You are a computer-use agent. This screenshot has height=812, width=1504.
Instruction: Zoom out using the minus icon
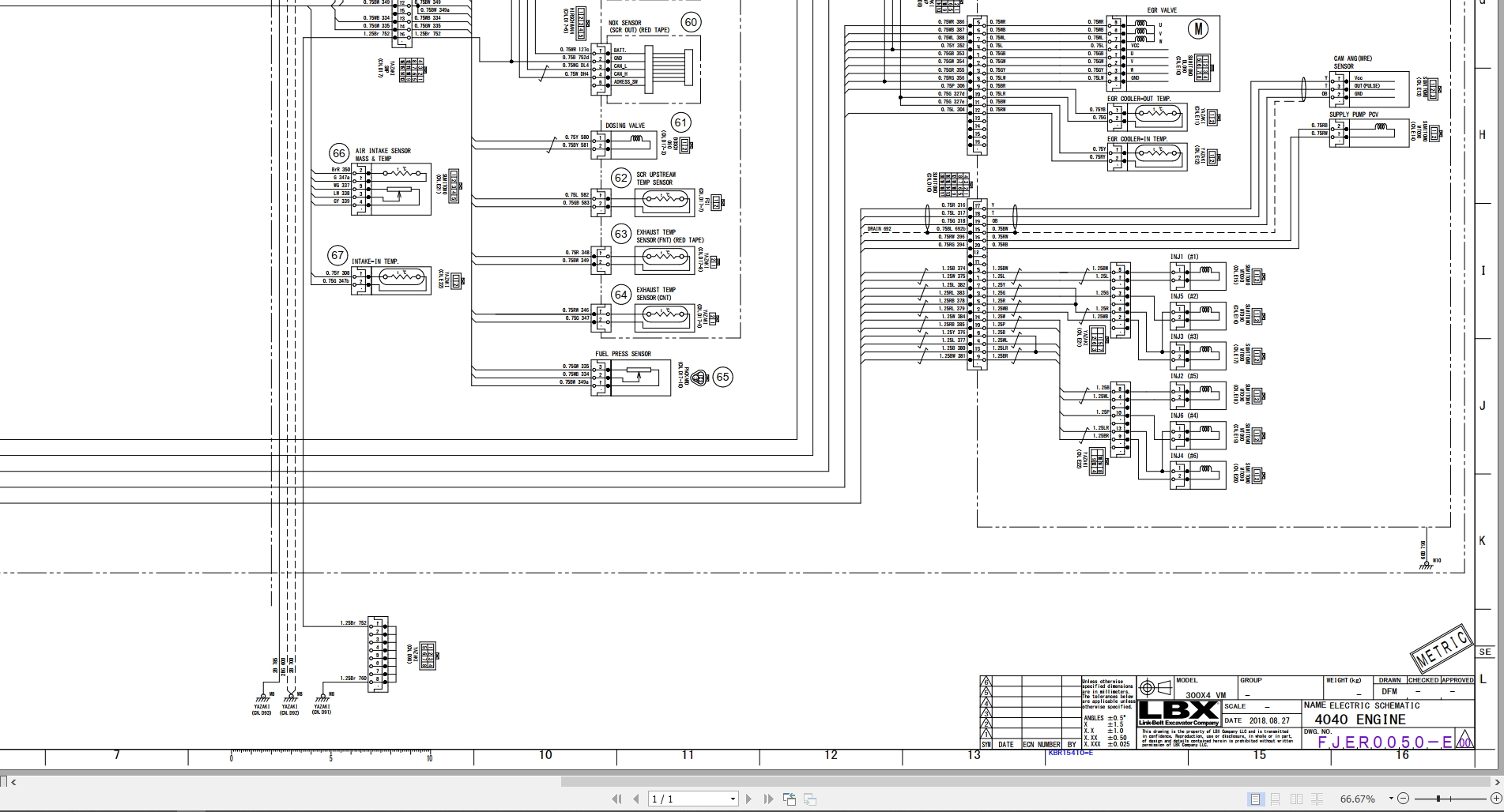pos(1404,799)
